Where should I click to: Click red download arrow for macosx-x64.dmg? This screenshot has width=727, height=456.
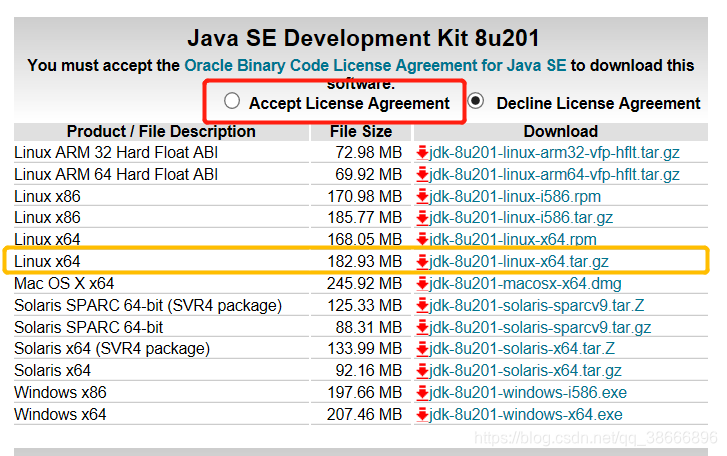pyautogui.click(x=422, y=284)
